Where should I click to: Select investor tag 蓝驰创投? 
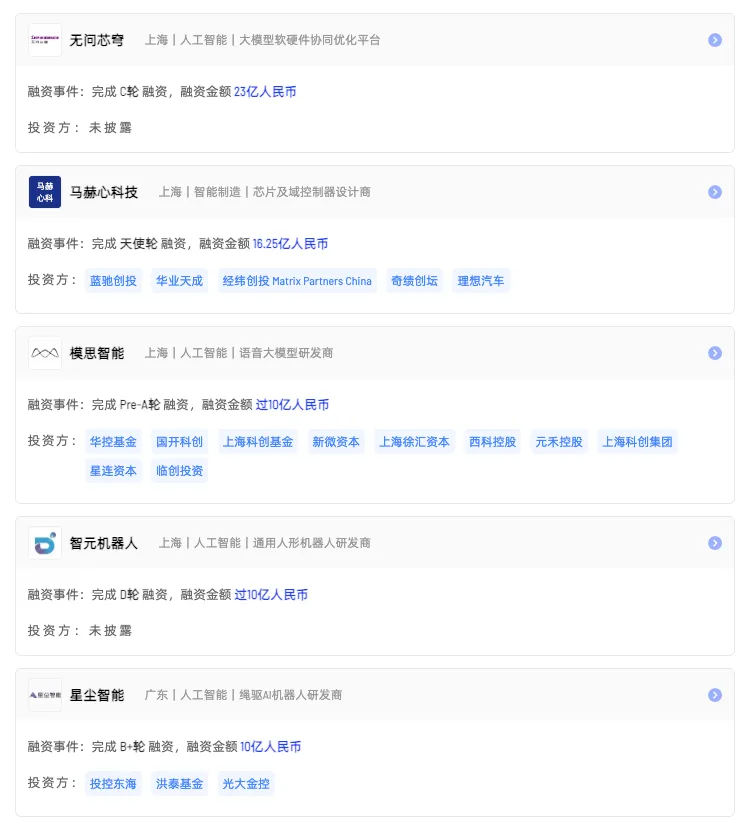click(113, 281)
